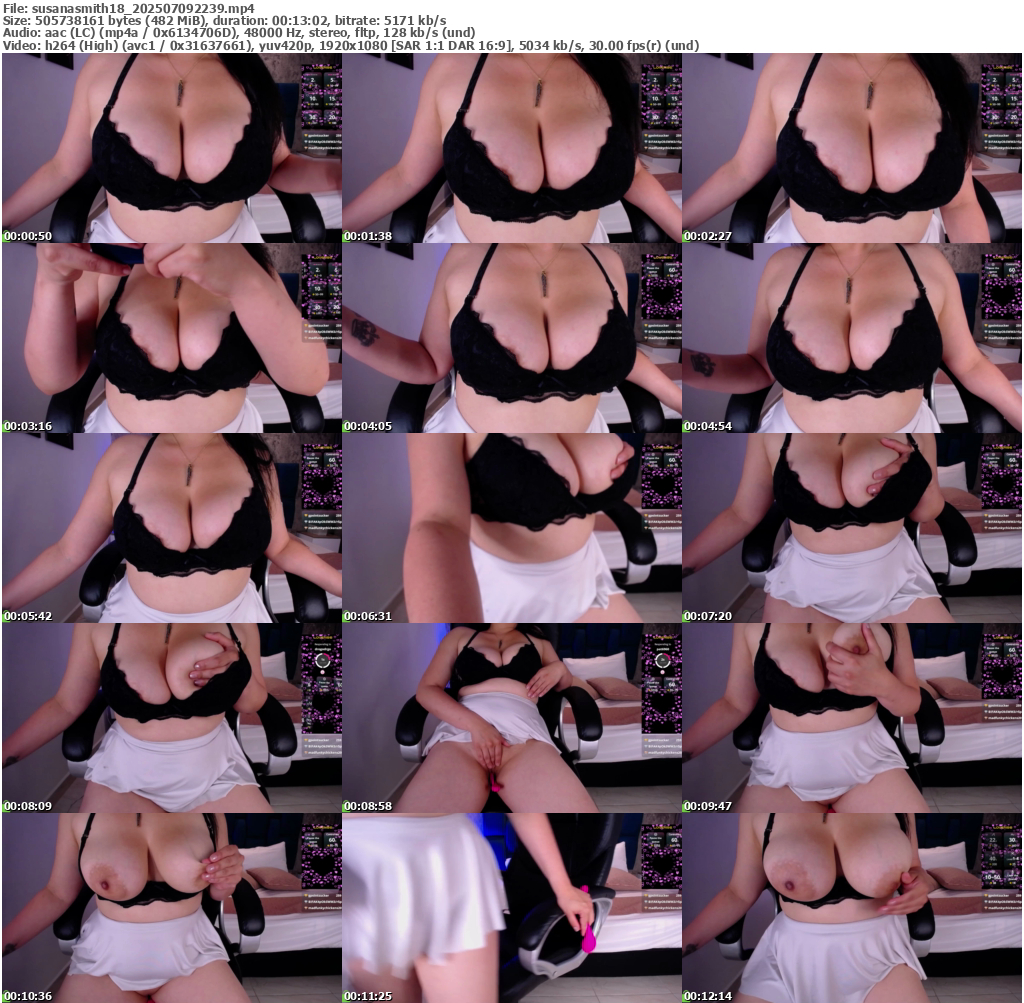Open the frame stamped 00:06:31

point(512,528)
